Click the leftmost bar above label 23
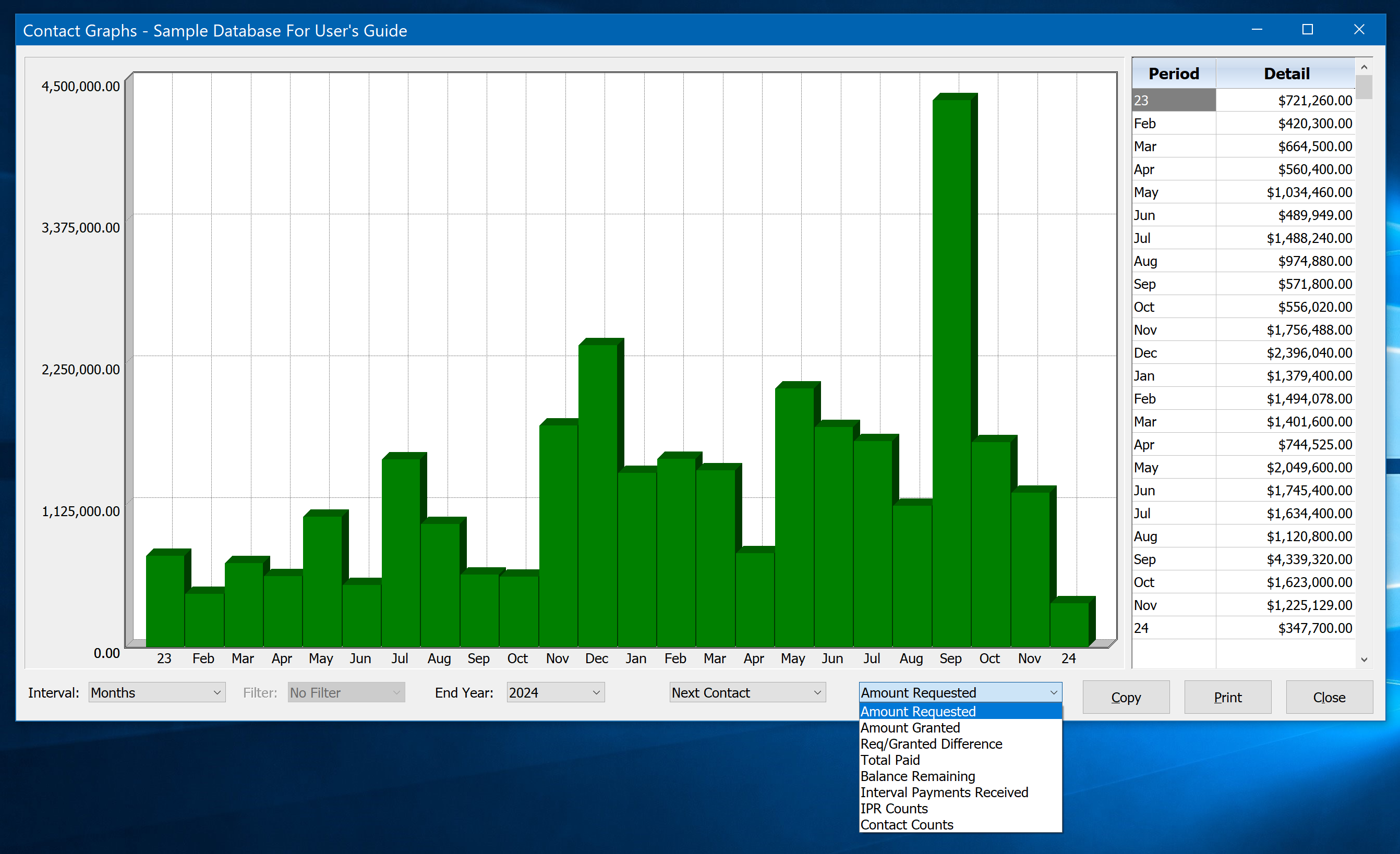 (x=165, y=599)
